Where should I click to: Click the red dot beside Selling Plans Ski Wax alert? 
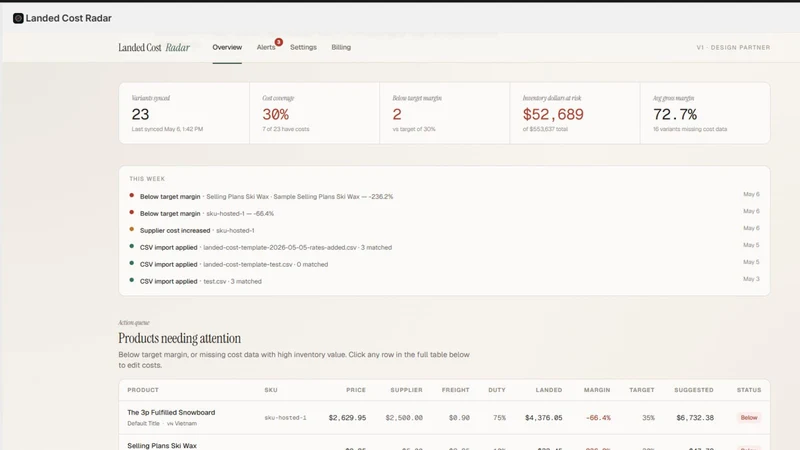tap(132, 195)
